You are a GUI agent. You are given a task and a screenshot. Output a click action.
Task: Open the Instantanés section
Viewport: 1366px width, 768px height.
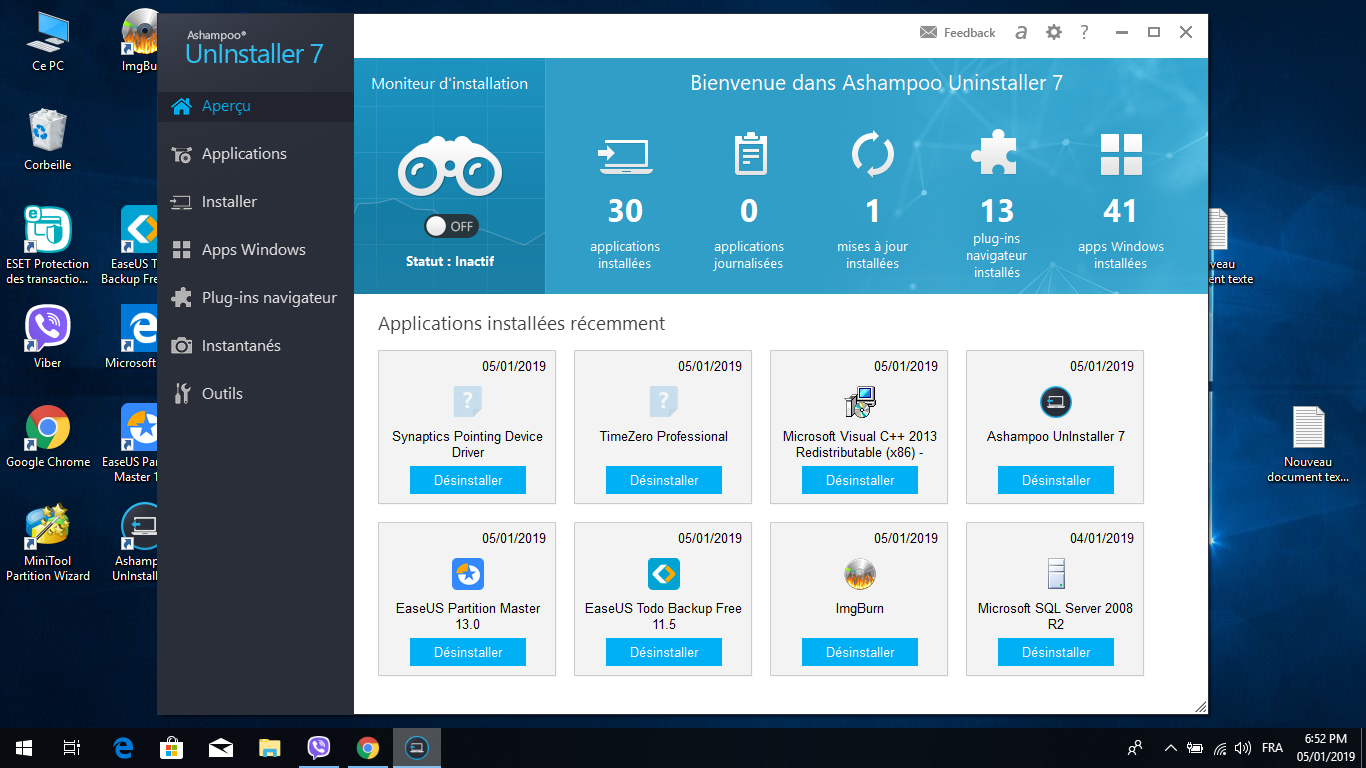point(245,345)
